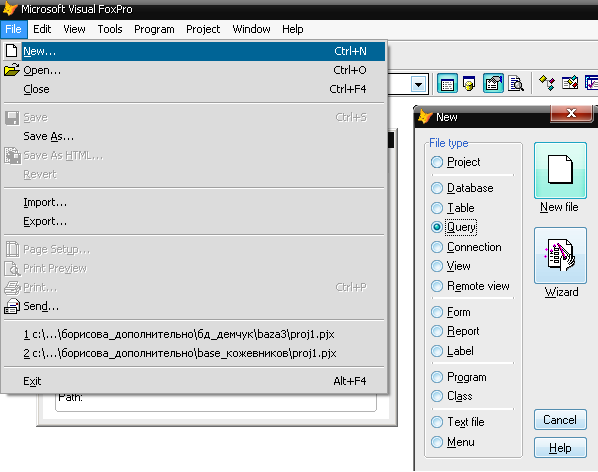Open the Data Session window icon

(x=469, y=83)
